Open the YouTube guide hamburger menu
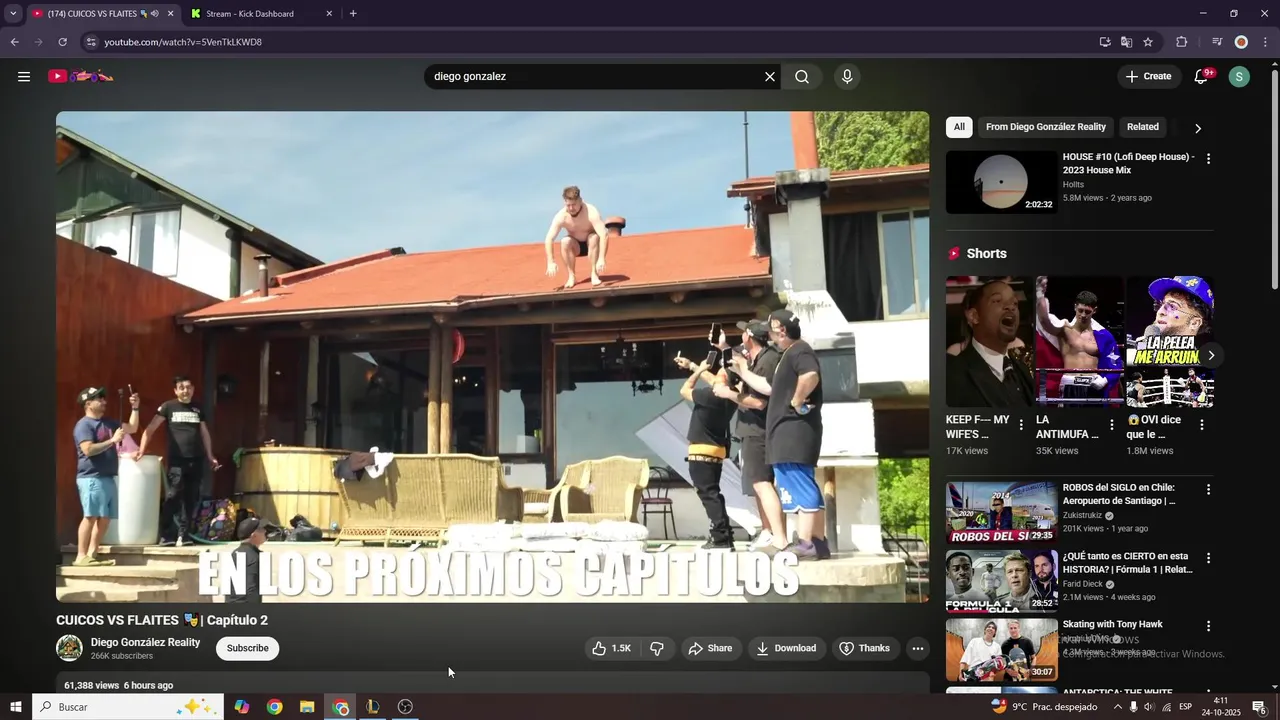This screenshot has height=720, width=1280. (x=24, y=77)
